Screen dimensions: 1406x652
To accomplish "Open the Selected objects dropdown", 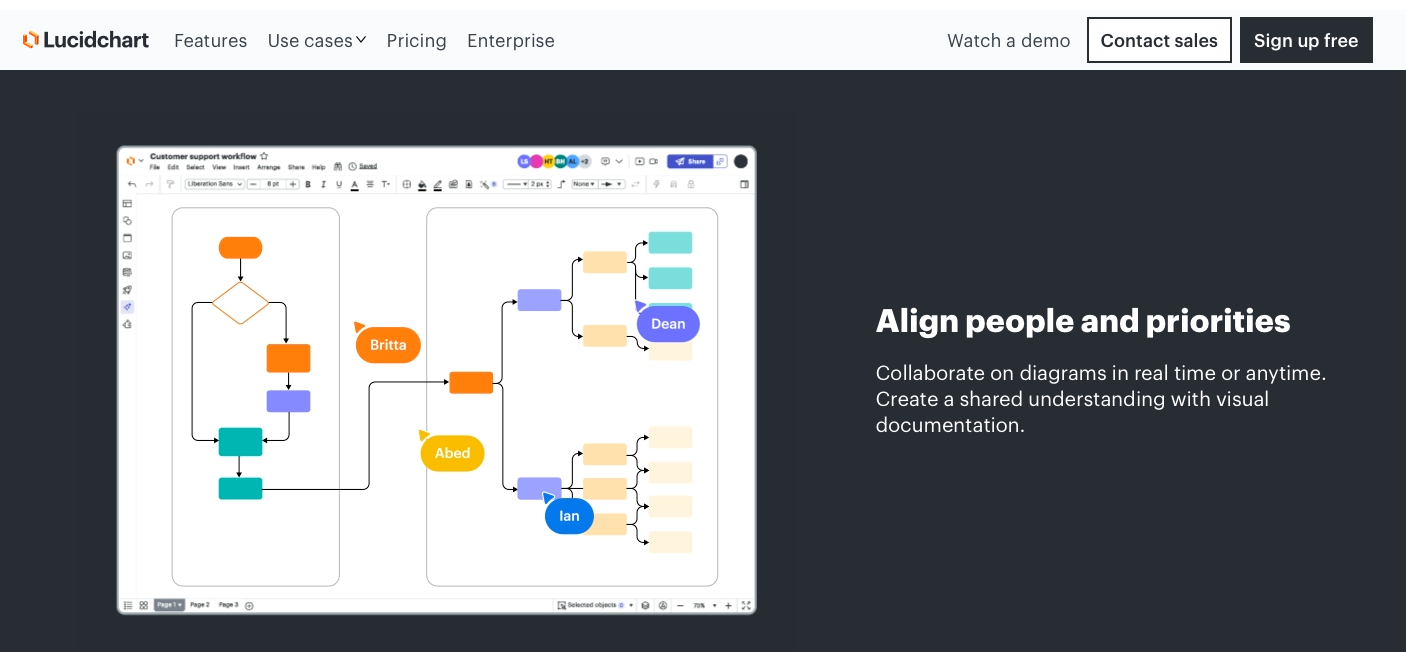I will [596, 605].
